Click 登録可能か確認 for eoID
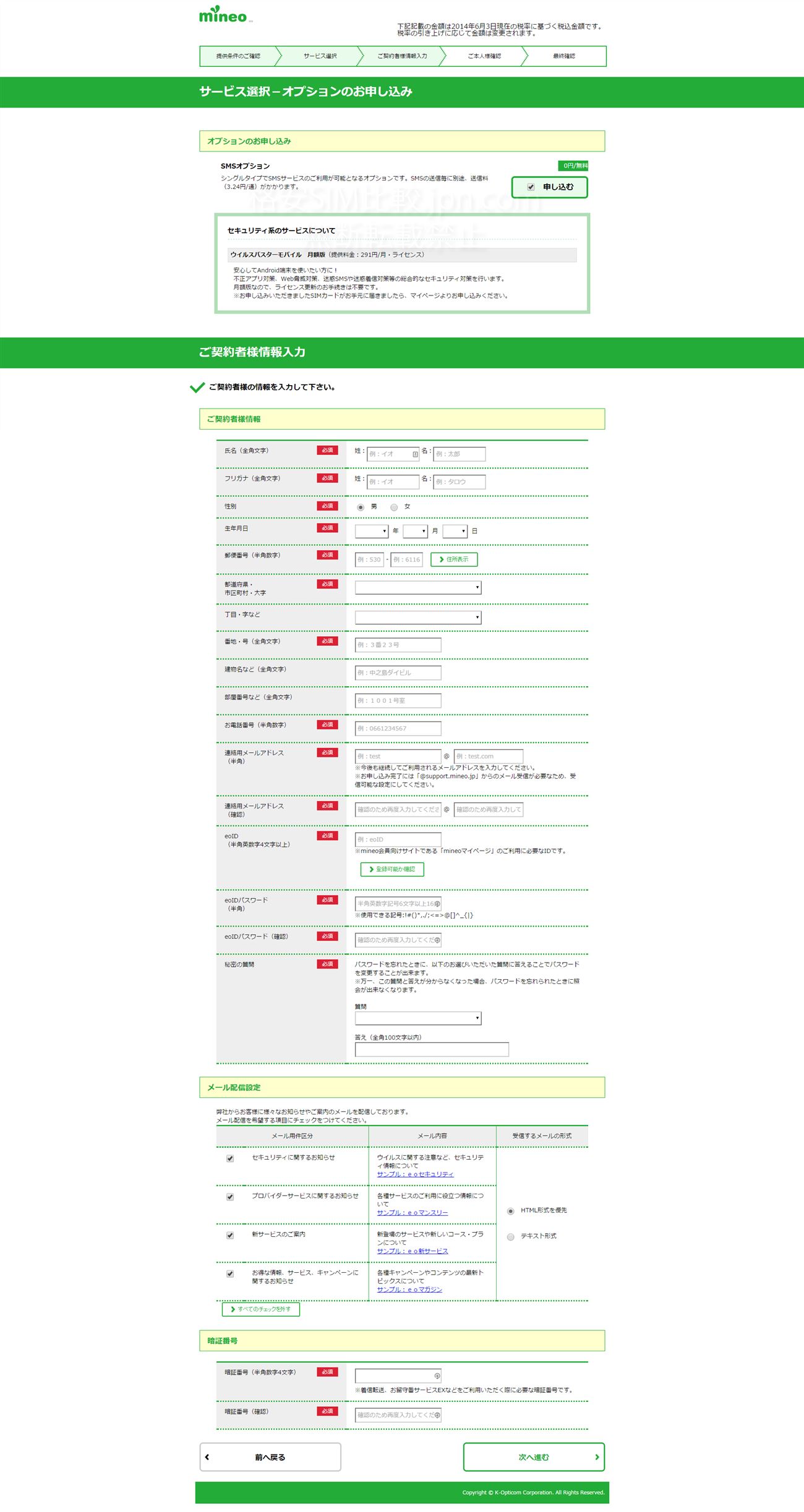Viewport: 804px width, 1512px height. click(392, 869)
